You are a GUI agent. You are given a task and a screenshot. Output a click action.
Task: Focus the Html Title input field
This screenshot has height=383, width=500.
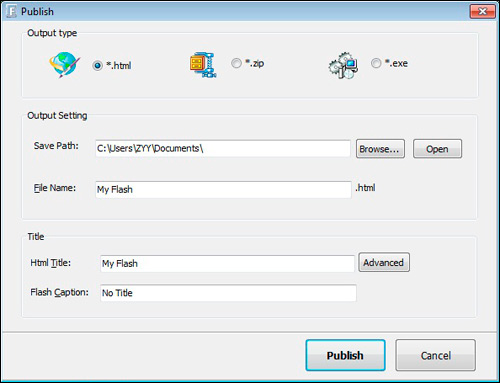tap(227, 264)
